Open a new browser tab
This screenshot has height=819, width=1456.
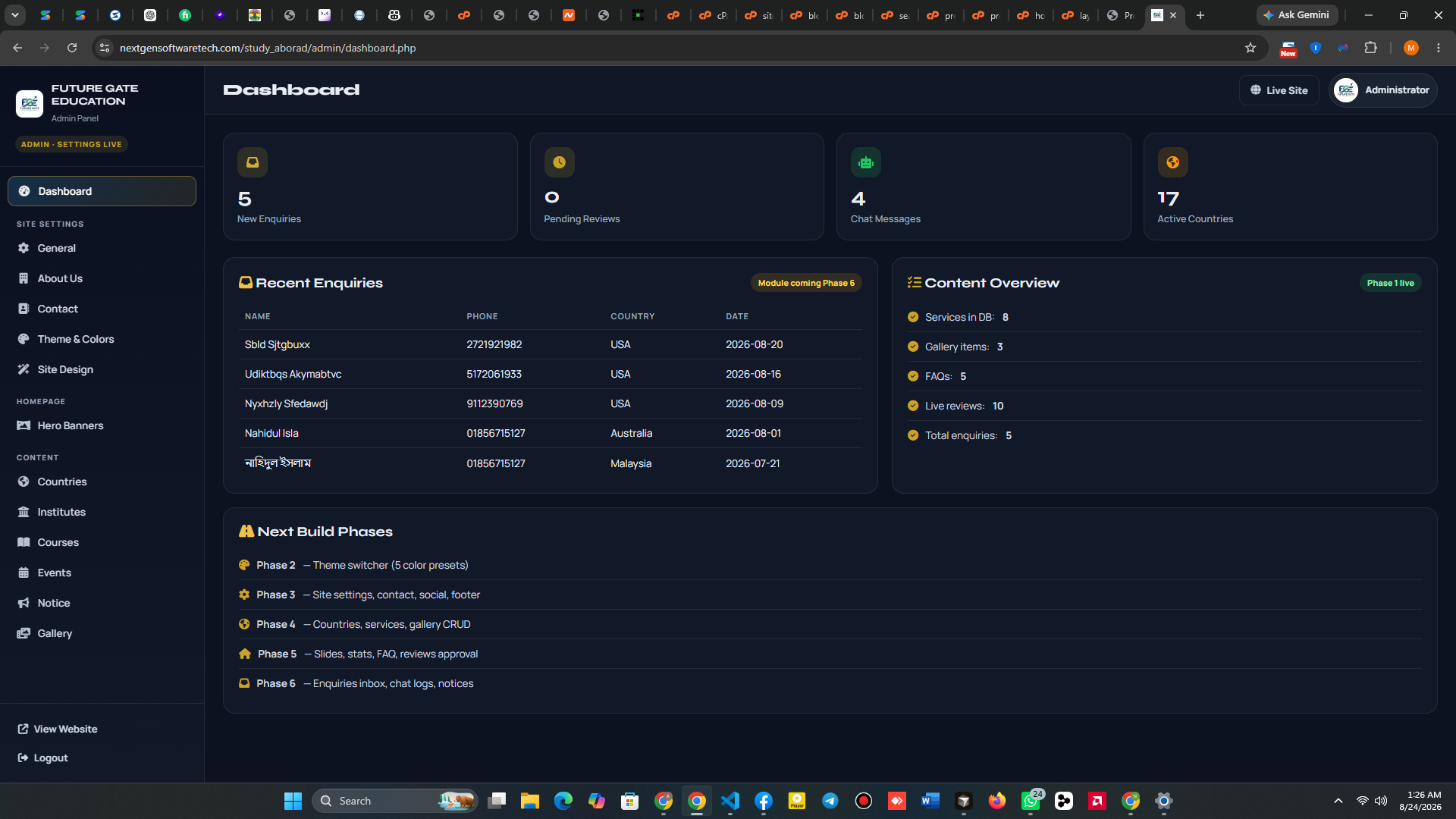[x=1200, y=15]
